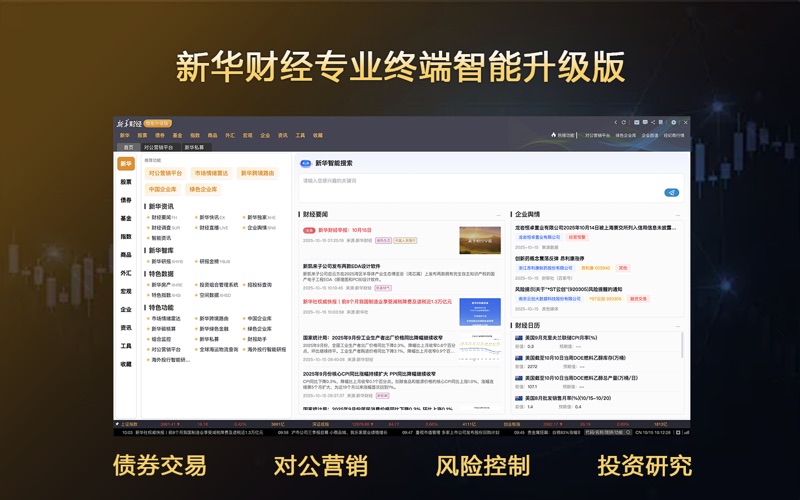Open 股票 in the top menu bar
Viewport: 800px width, 500px height.
[142, 135]
